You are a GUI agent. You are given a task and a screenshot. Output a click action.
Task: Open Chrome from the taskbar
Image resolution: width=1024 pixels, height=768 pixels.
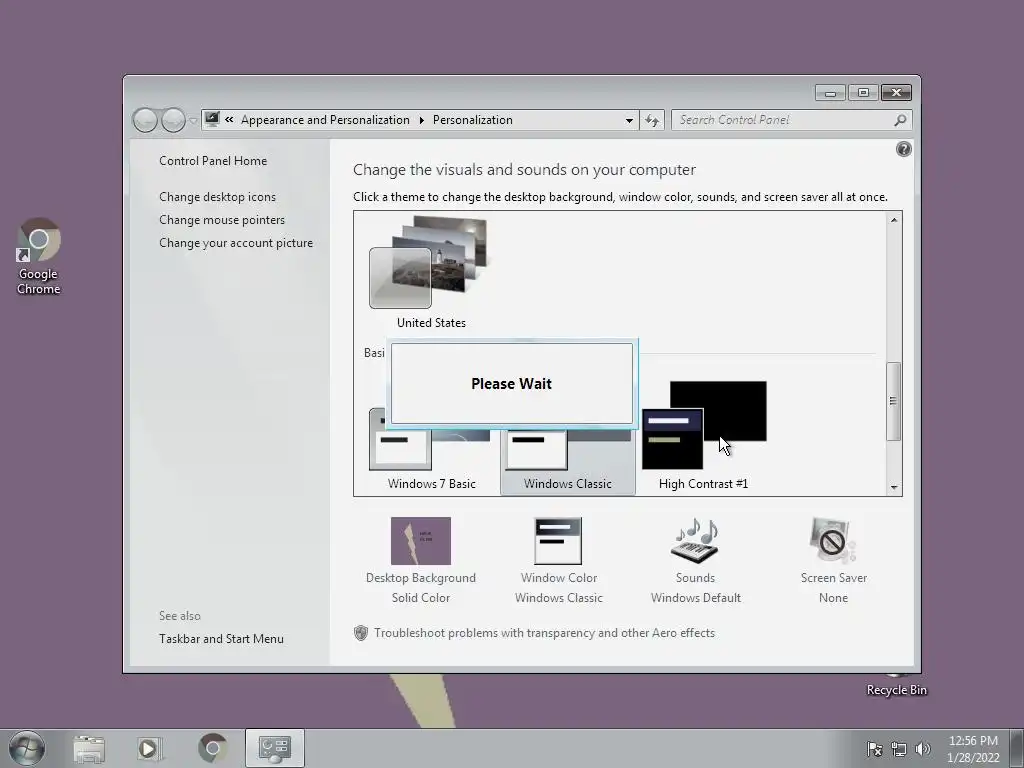pyautogui.click(x=213, y=748)
